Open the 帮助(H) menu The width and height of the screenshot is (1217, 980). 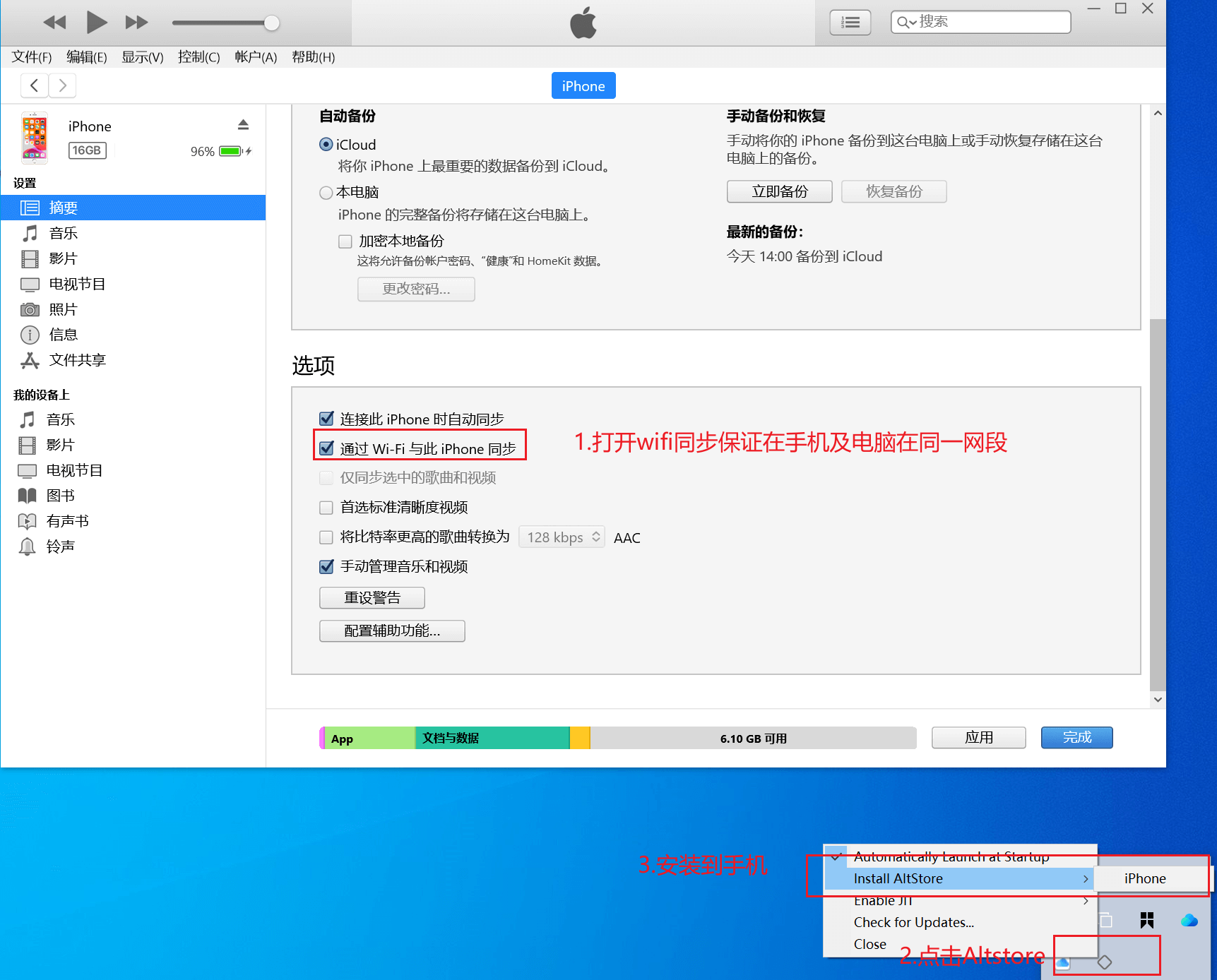[x=314, y=57]
